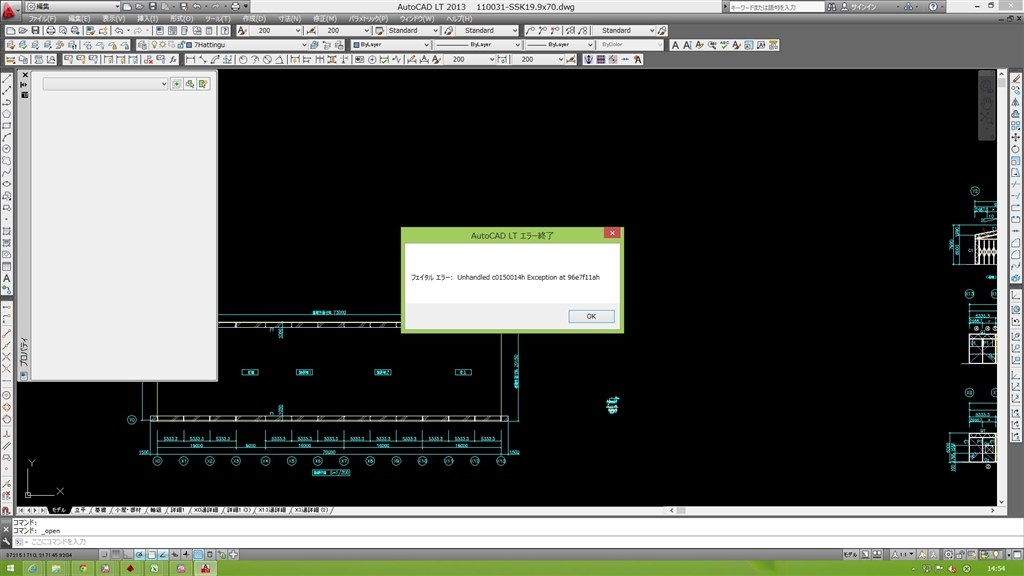Screen dimensions: 1024x576
Task: Toggle Ortho mode in status bar
Action: [127, 554]
